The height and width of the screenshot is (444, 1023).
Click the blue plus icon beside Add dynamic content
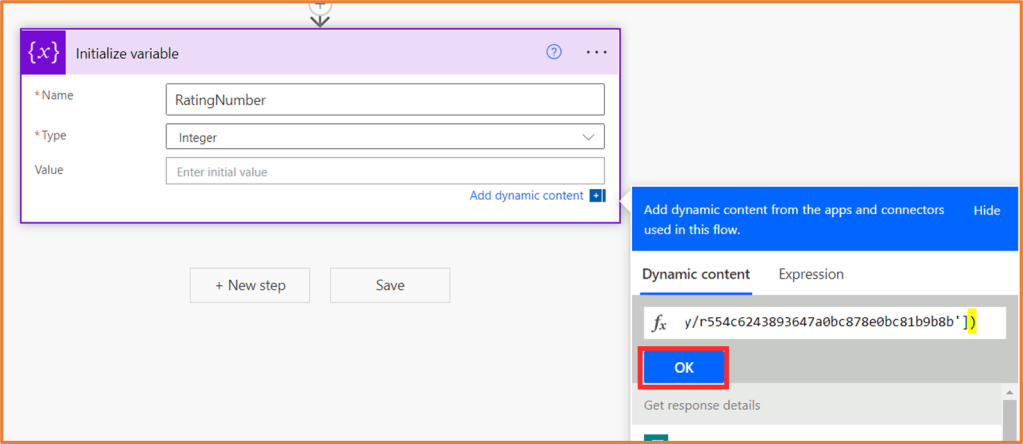point(597,196)
